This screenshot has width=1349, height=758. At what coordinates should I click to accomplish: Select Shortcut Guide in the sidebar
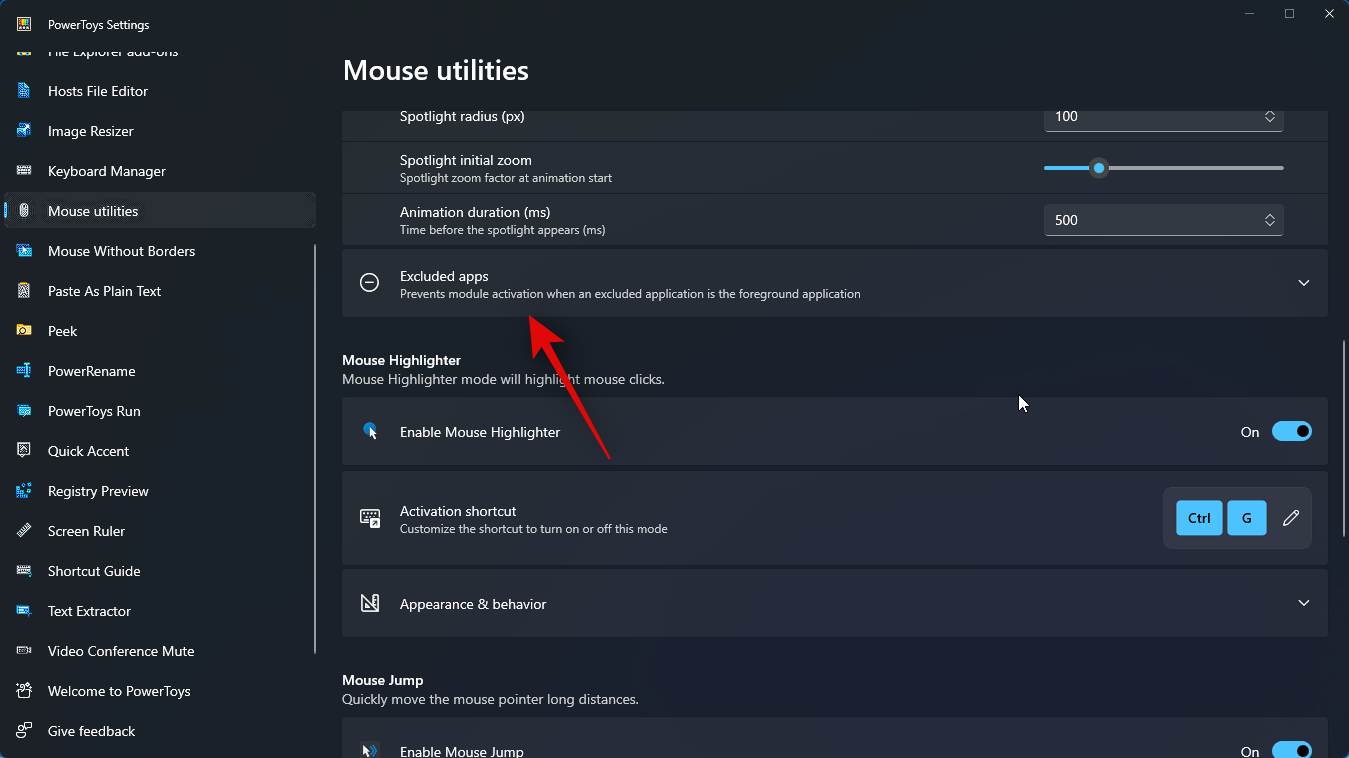click(160, 571)
